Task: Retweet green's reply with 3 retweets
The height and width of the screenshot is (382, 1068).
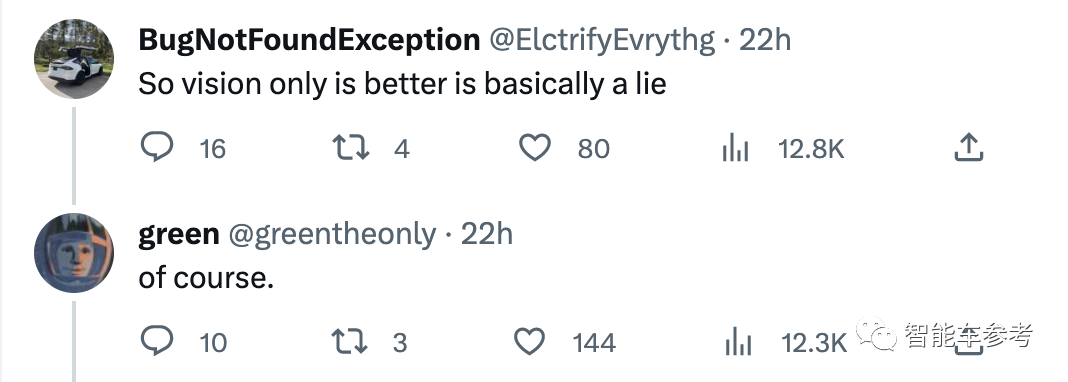Action: click(x=350, y=341)
